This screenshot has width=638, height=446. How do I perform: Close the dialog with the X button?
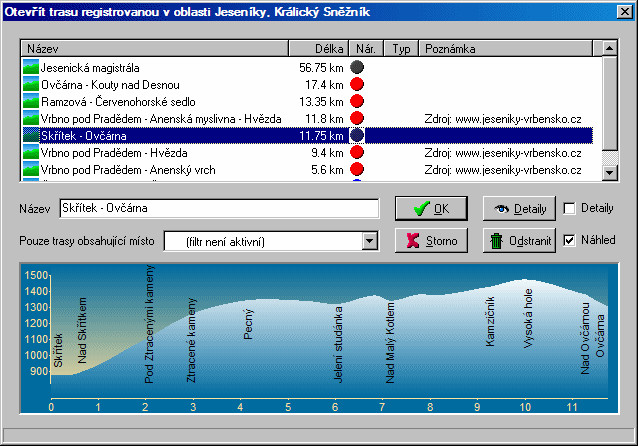[x=625, y=11]
